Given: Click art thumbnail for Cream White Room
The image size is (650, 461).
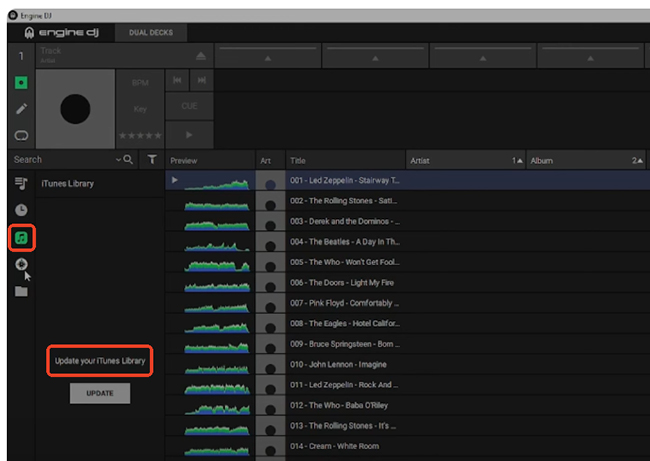Looking at the screenshot, I should 270,446.
